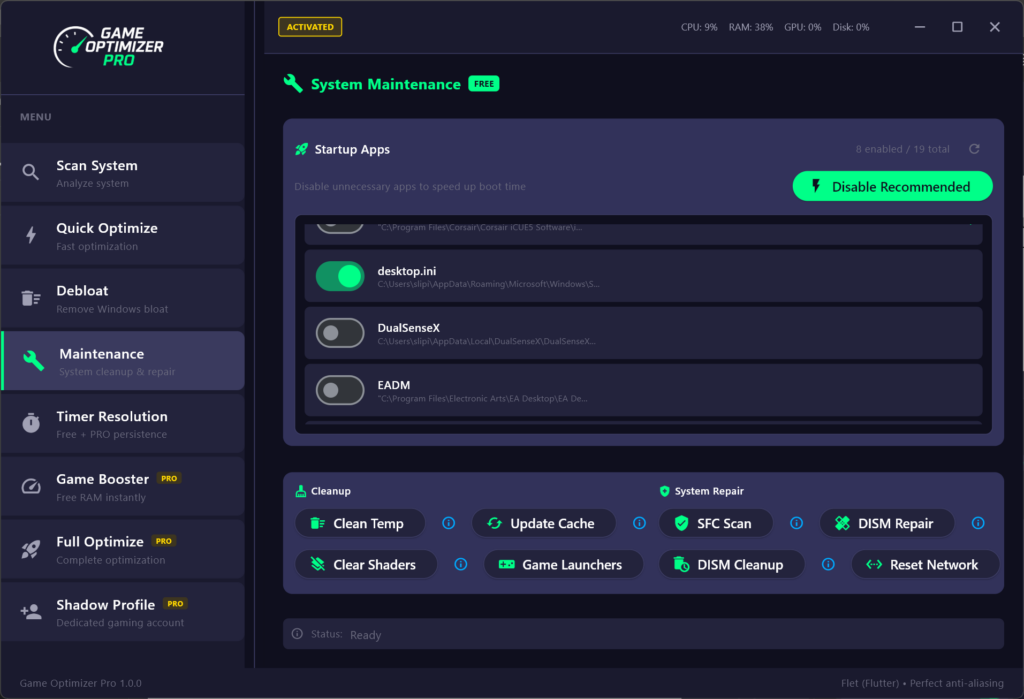This screenshot has width=1024, height=699.
Task: Open info icon next to SFC Scan
Action: click(x=796, y=523)
